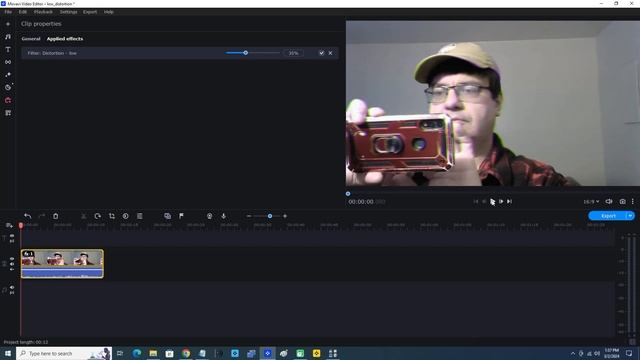Open the Import media tab in sidebar
The width and height of the screenshot is (640, 360).
tap(8, 24)
